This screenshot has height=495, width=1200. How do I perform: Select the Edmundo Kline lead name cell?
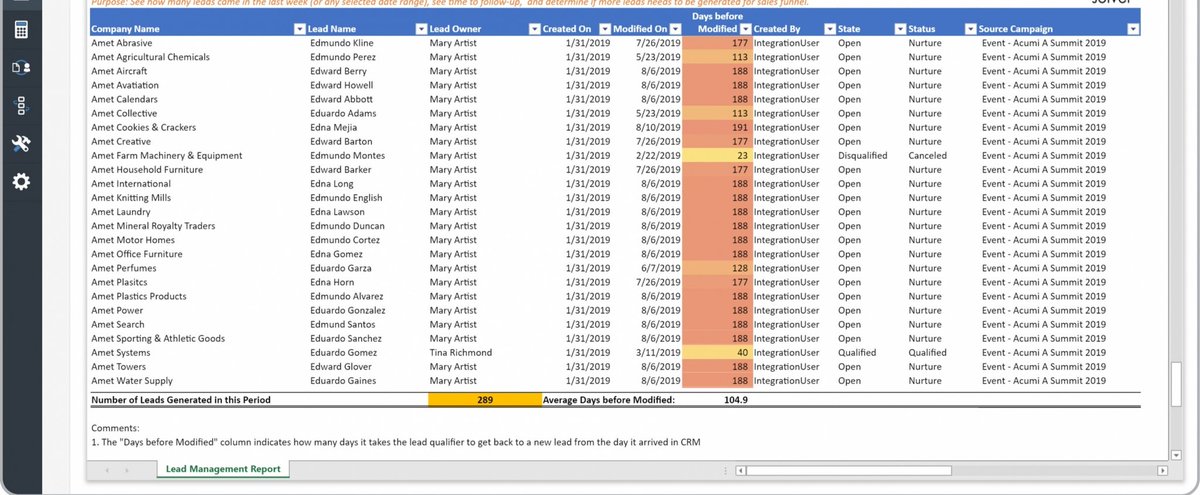341,43
